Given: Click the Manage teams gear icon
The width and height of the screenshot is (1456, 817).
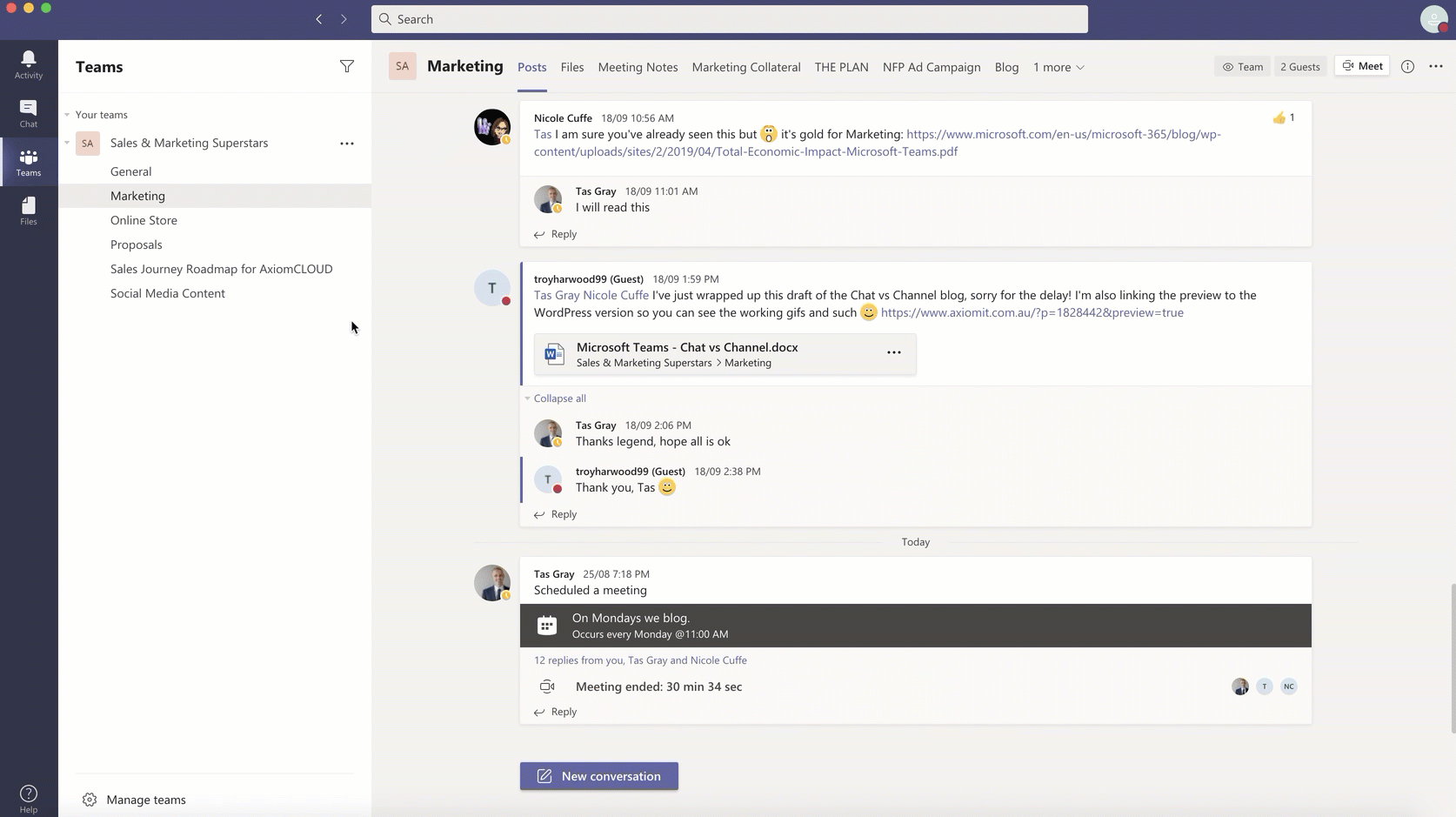Looking at the screenshot, I should (90, 800).
